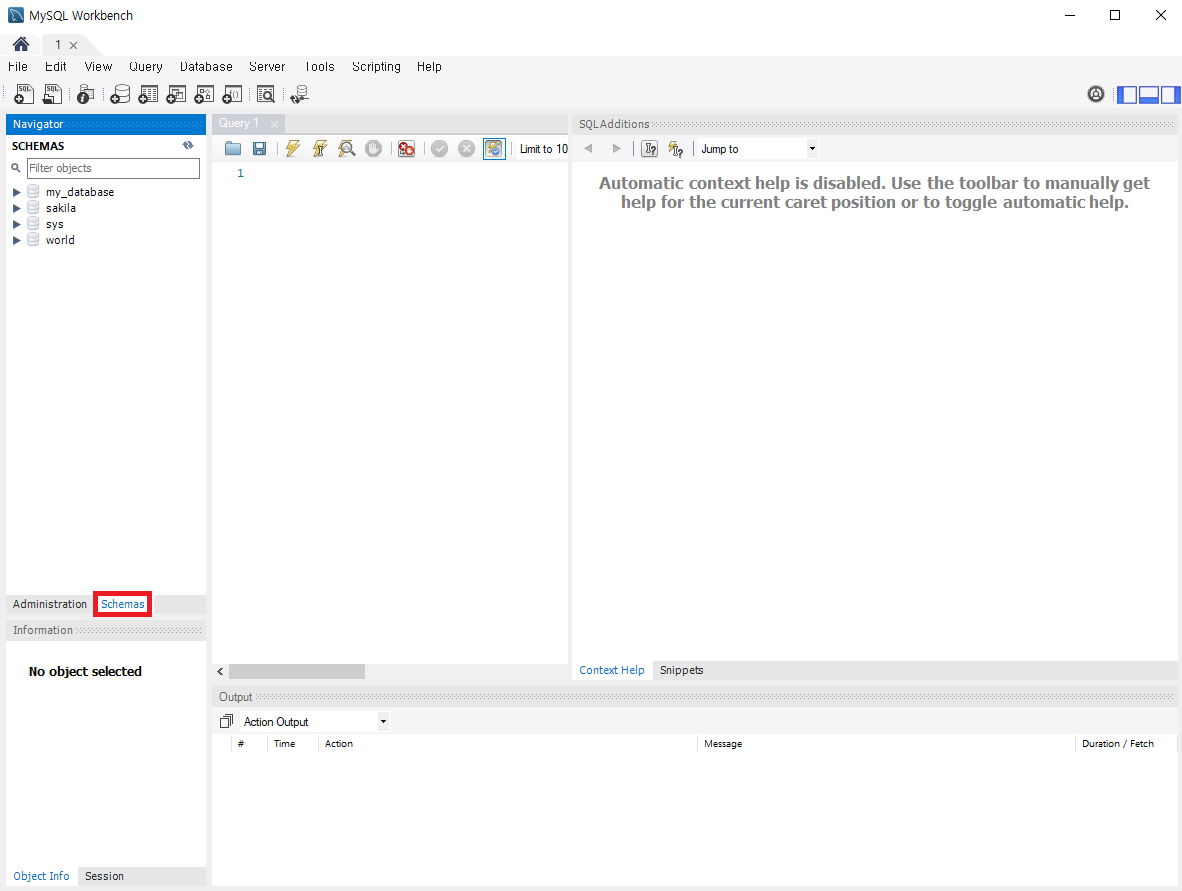Toggle the left sidebar panel visibility
This screenshot has height=891, width=1182.
click(x=1127, y=94)
